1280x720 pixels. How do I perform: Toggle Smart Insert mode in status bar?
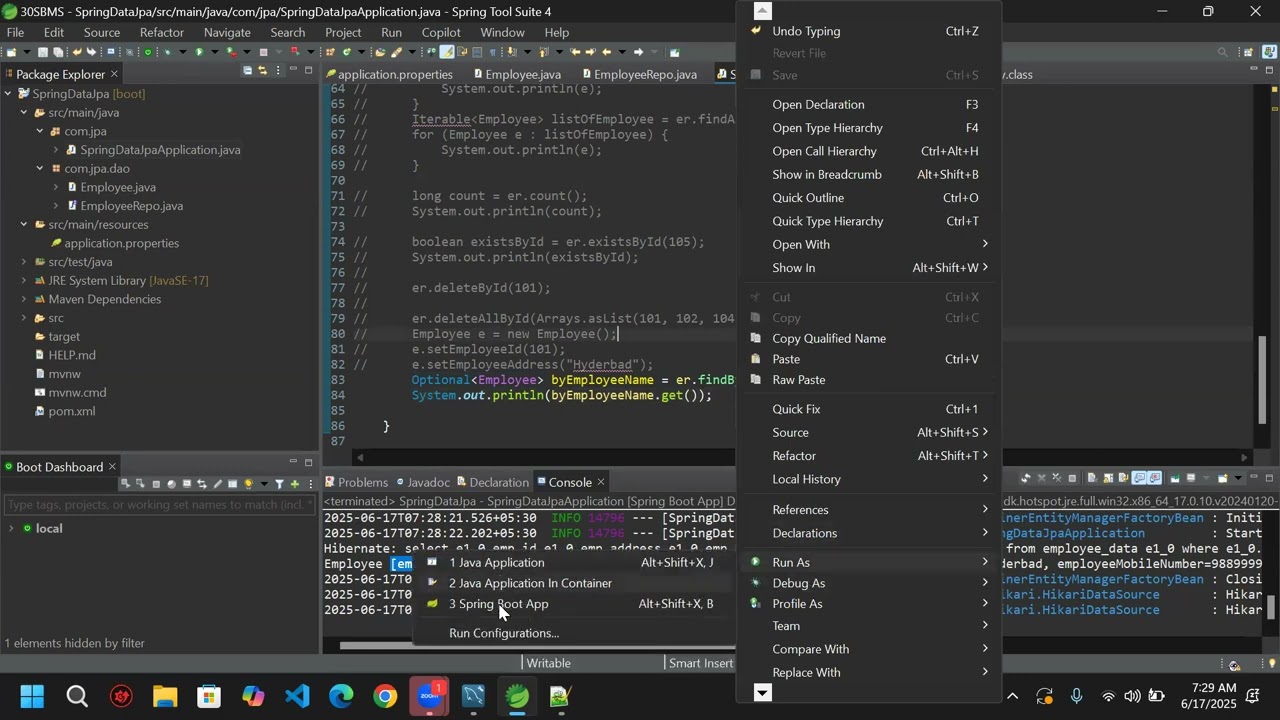[701, 663]
